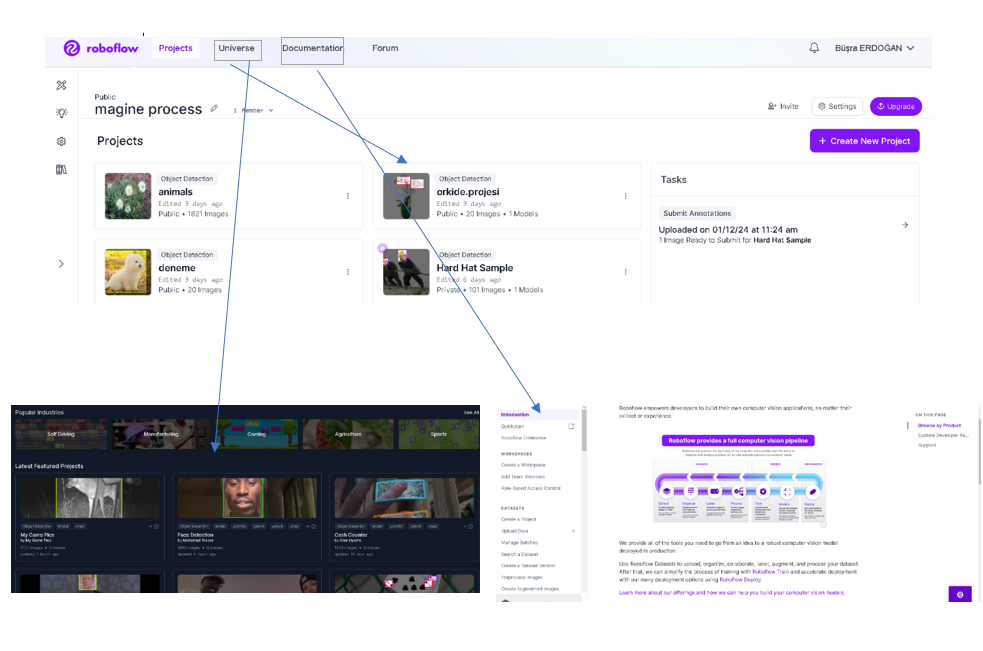Open Role-Based Access Control docs entry
This screenshot has height=651, width=983.
pyautogui.click(x=530, y=488)
